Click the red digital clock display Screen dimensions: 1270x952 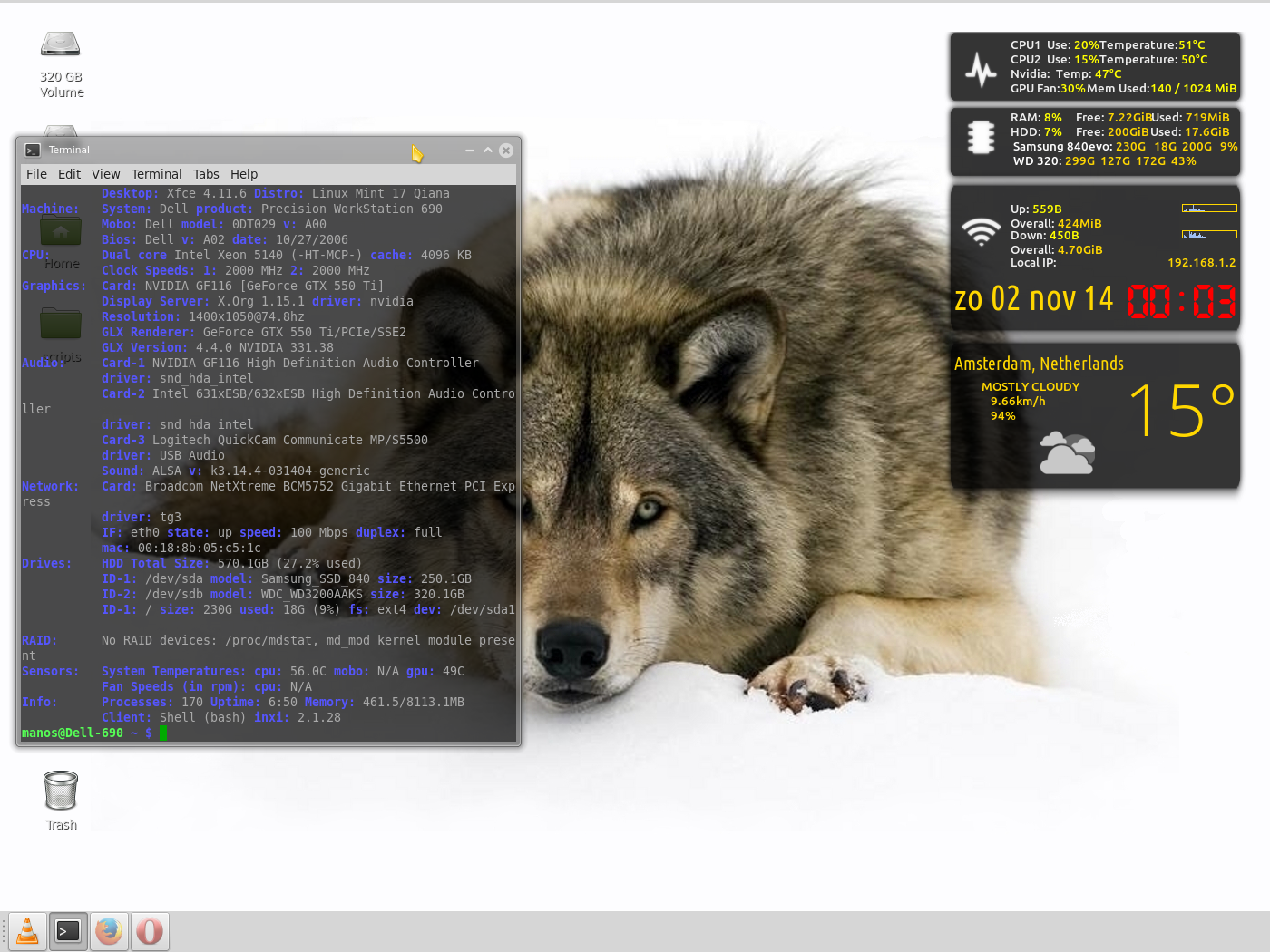coord(1181,301)
